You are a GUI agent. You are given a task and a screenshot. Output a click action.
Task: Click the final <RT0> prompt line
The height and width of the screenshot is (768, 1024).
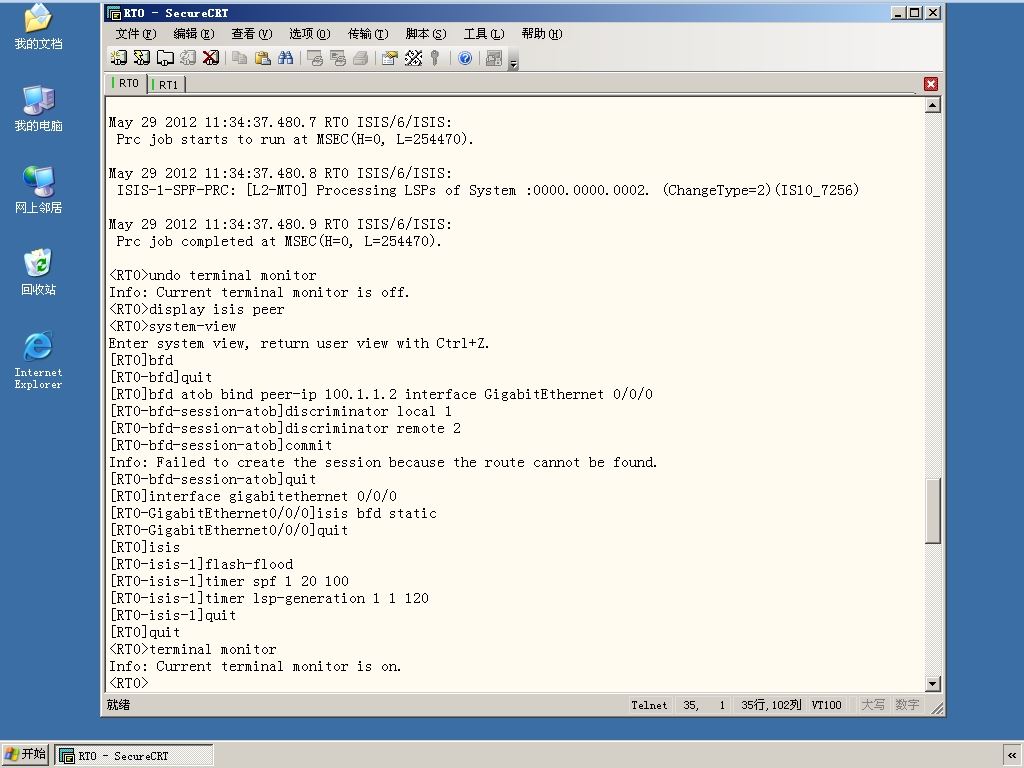pyautogui.click(x=129, y=683)
